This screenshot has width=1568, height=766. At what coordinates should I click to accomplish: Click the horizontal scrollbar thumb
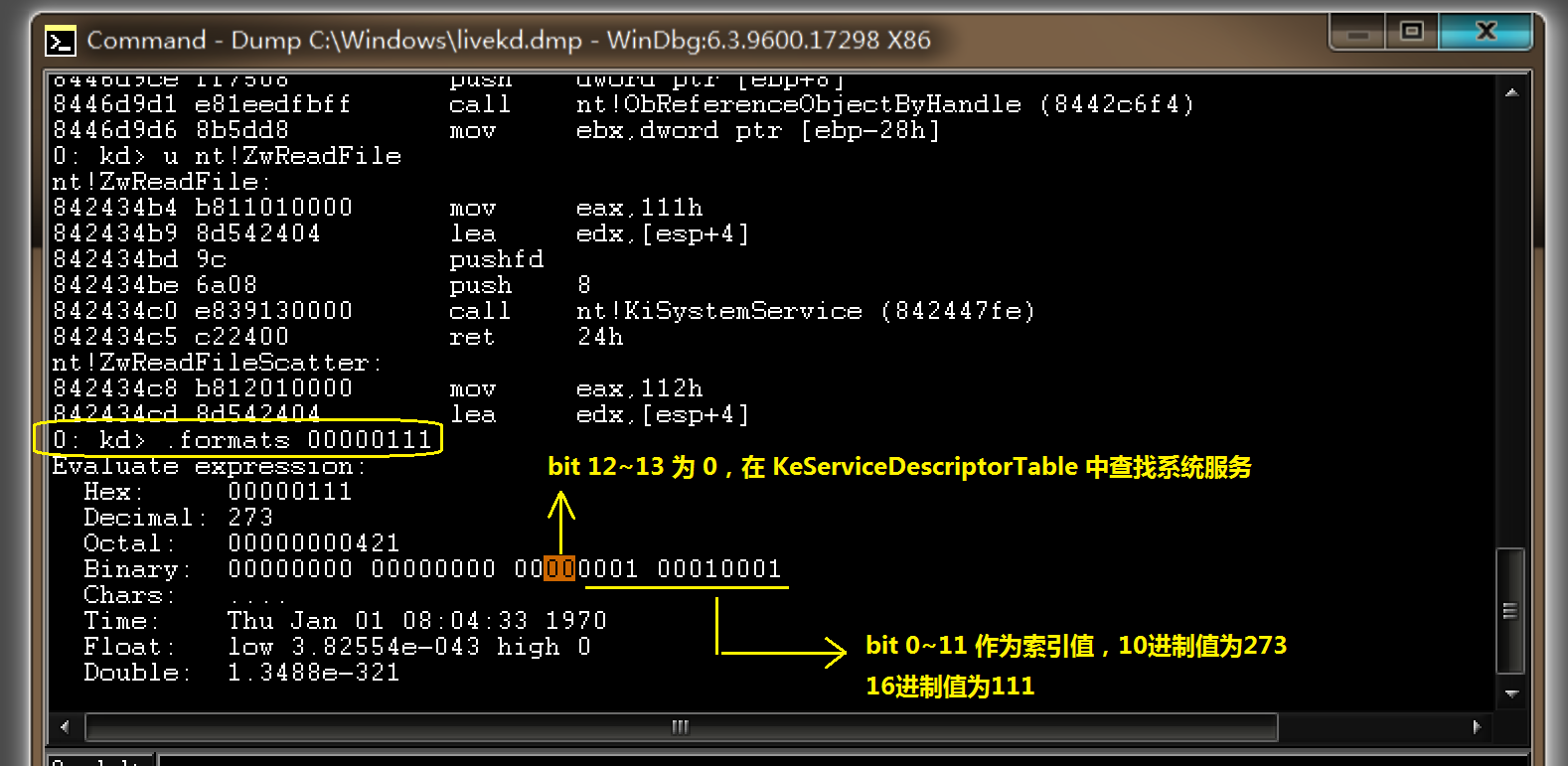pos(681,727)
